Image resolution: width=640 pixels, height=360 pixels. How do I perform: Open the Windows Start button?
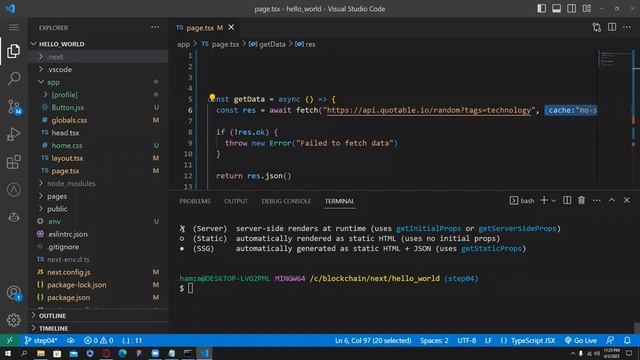click(x=8, y=353)
